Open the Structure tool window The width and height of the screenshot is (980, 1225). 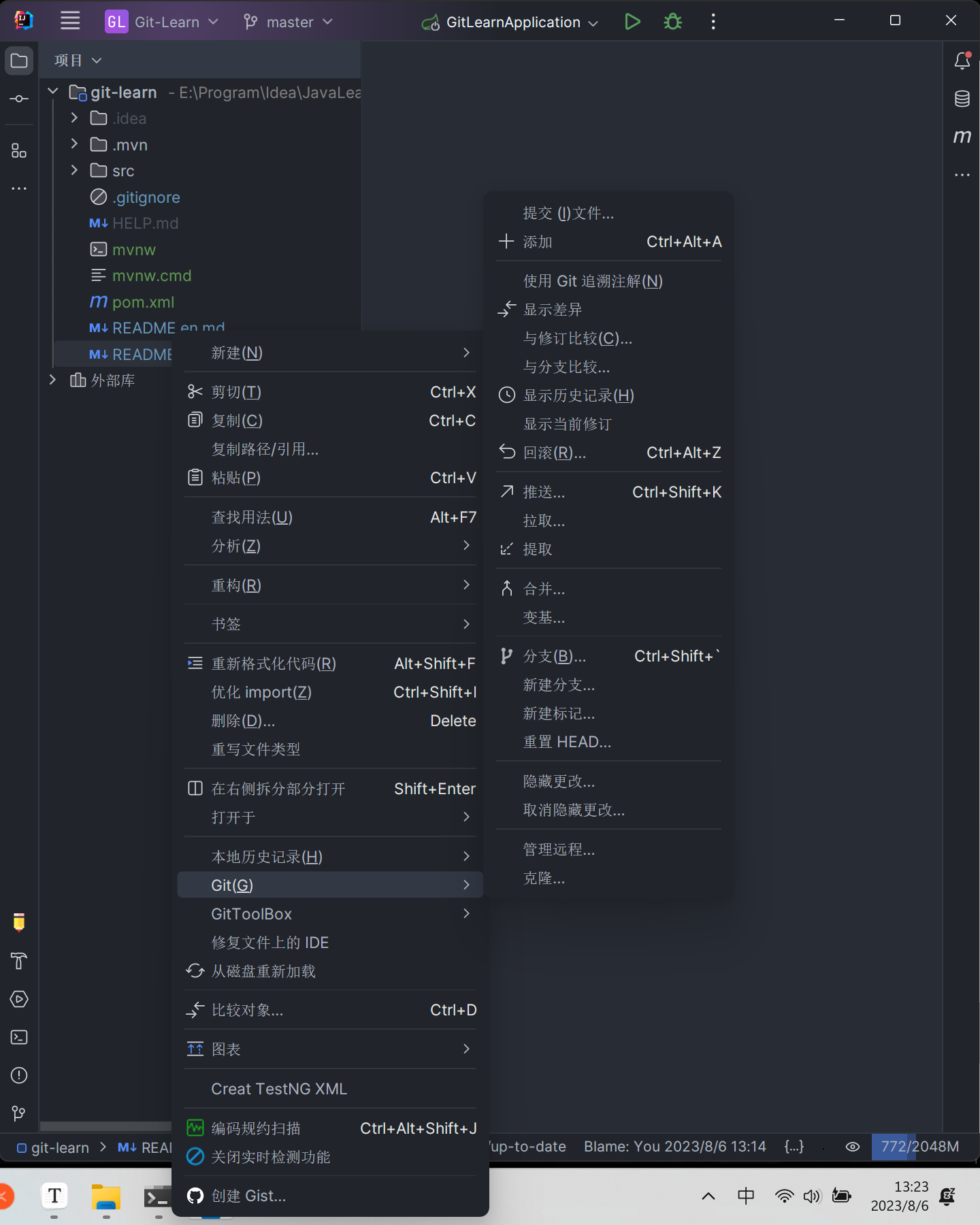pos(19,150)
